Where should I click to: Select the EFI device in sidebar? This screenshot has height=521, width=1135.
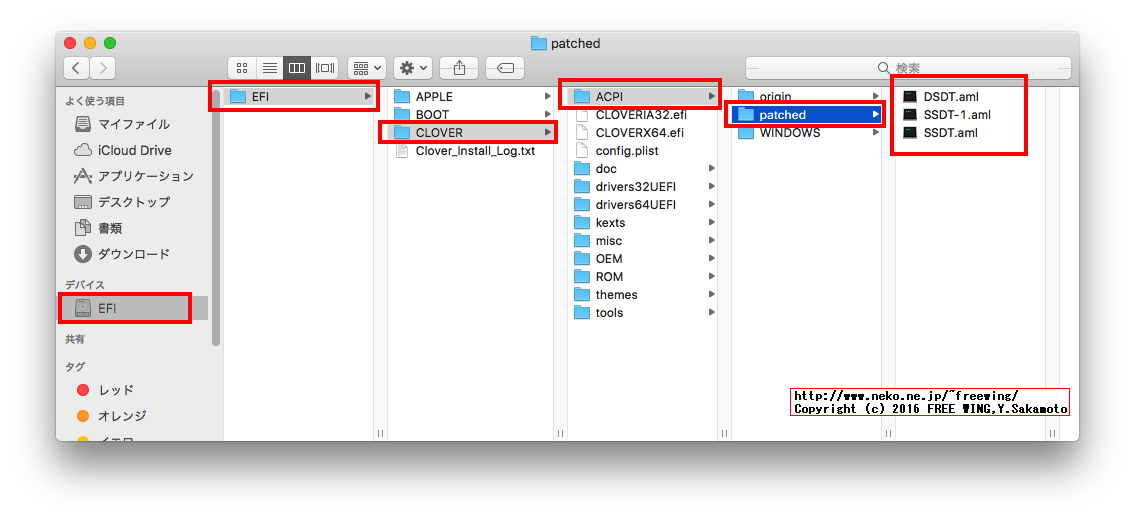point(107,308)
